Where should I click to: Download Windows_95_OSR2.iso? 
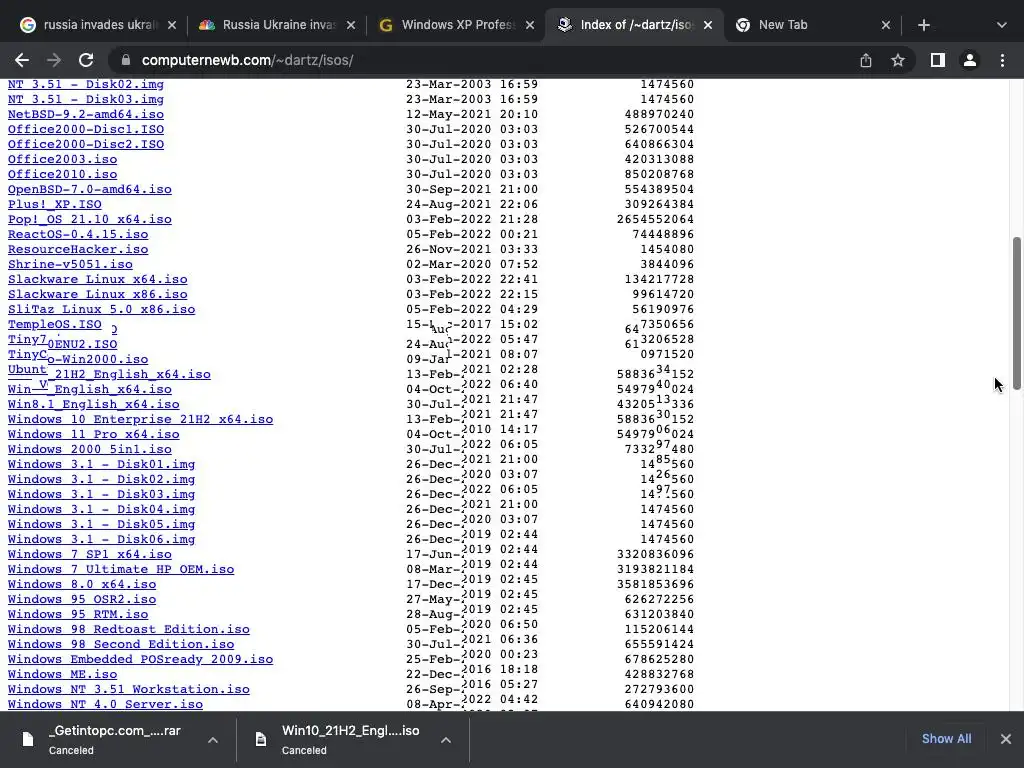[82, 600]
